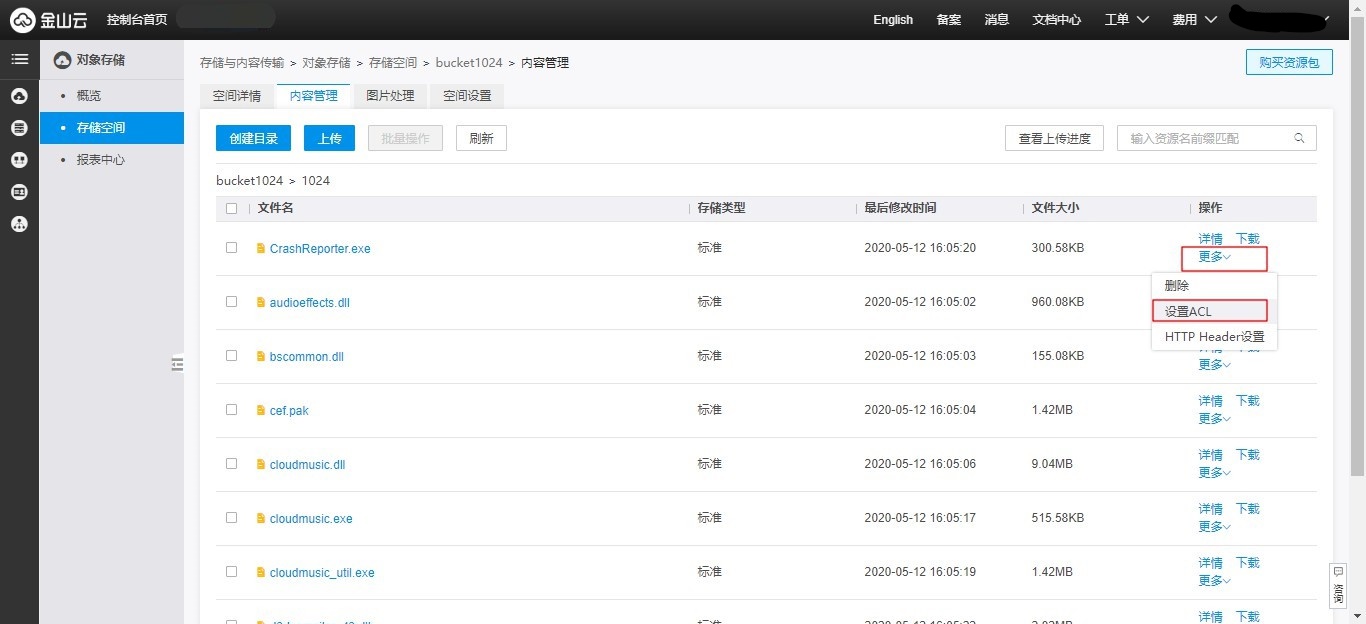Screen dimensions: 1366x624
Task: Expand 更多 menu for cloudmusic_util.exe
Action: coord(1214,581)
